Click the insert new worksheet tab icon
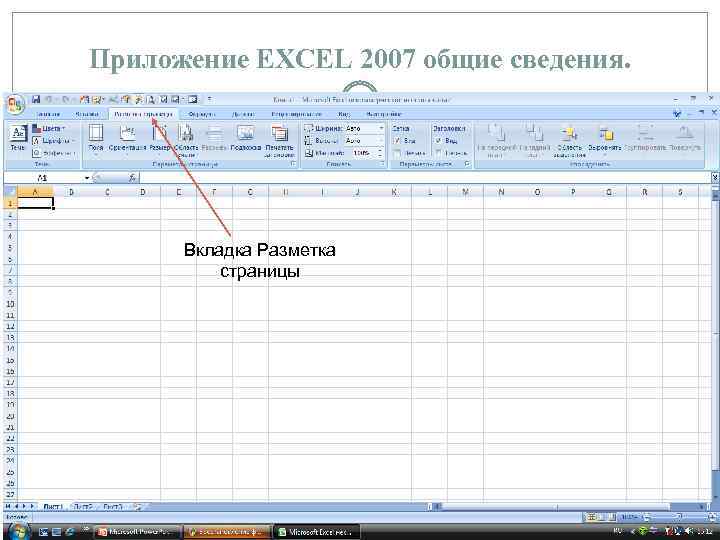Screen dimensions: 720x540 [x=138, y=506]
